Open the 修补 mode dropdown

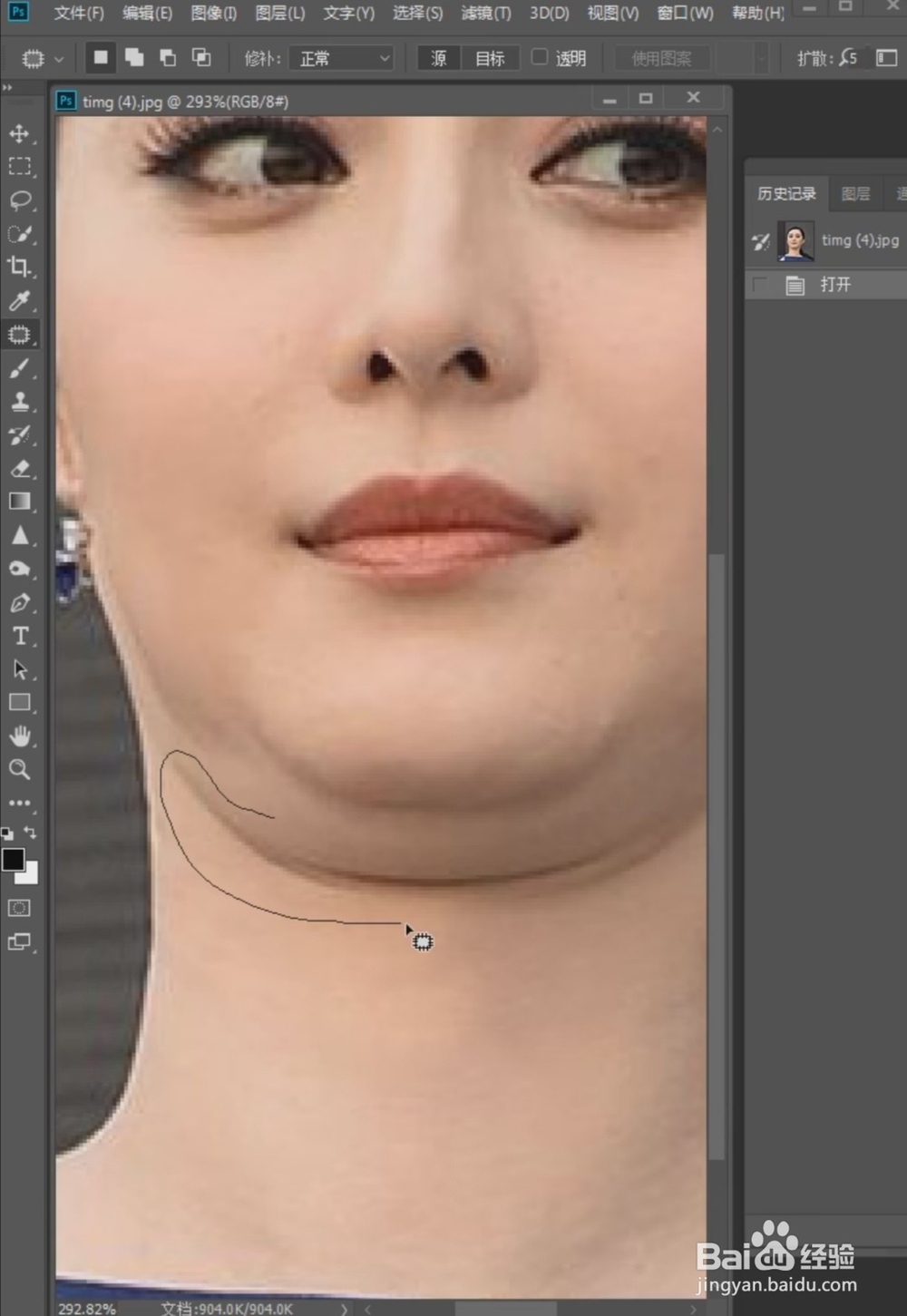342,58
